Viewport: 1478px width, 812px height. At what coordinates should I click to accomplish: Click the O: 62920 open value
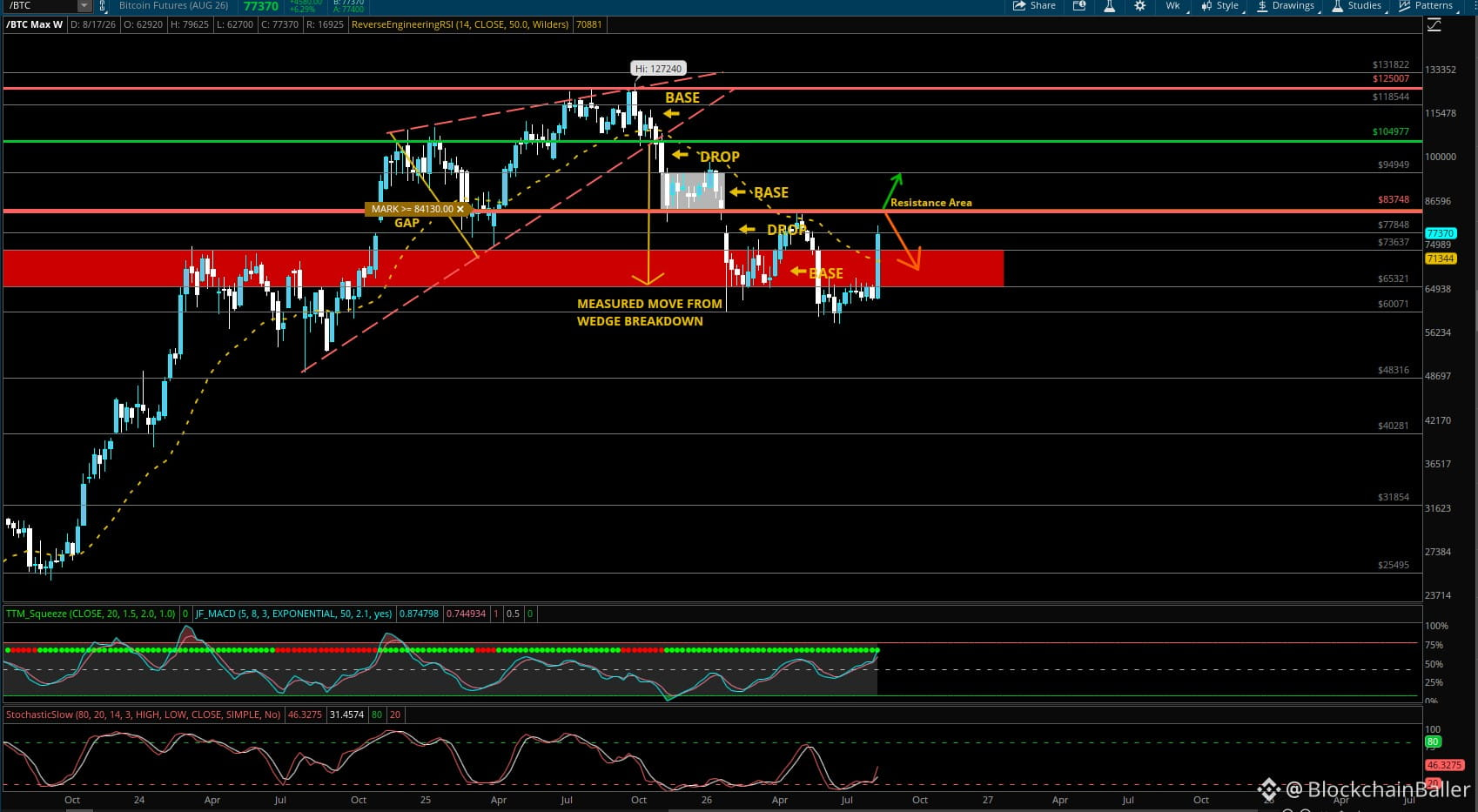144,24
